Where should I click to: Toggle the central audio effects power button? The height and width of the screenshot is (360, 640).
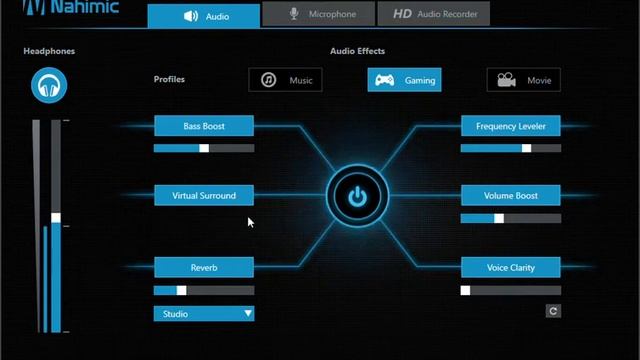coord(358,196)
